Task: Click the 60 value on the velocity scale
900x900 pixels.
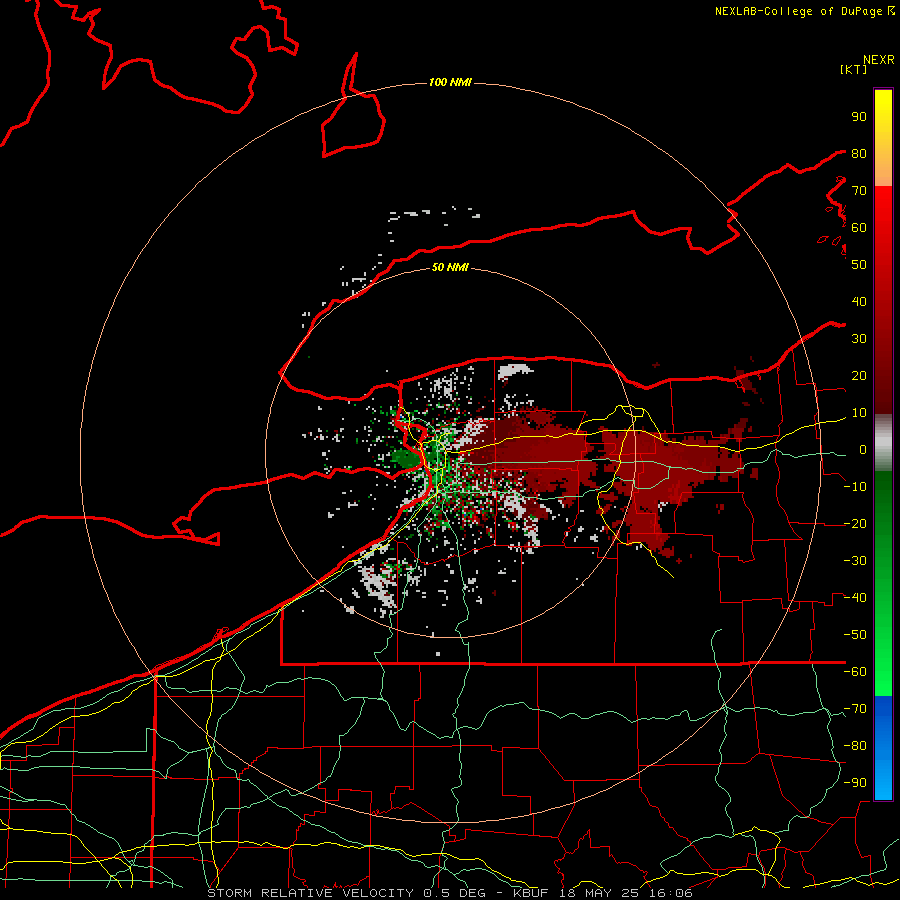Action: pos(859,228)
